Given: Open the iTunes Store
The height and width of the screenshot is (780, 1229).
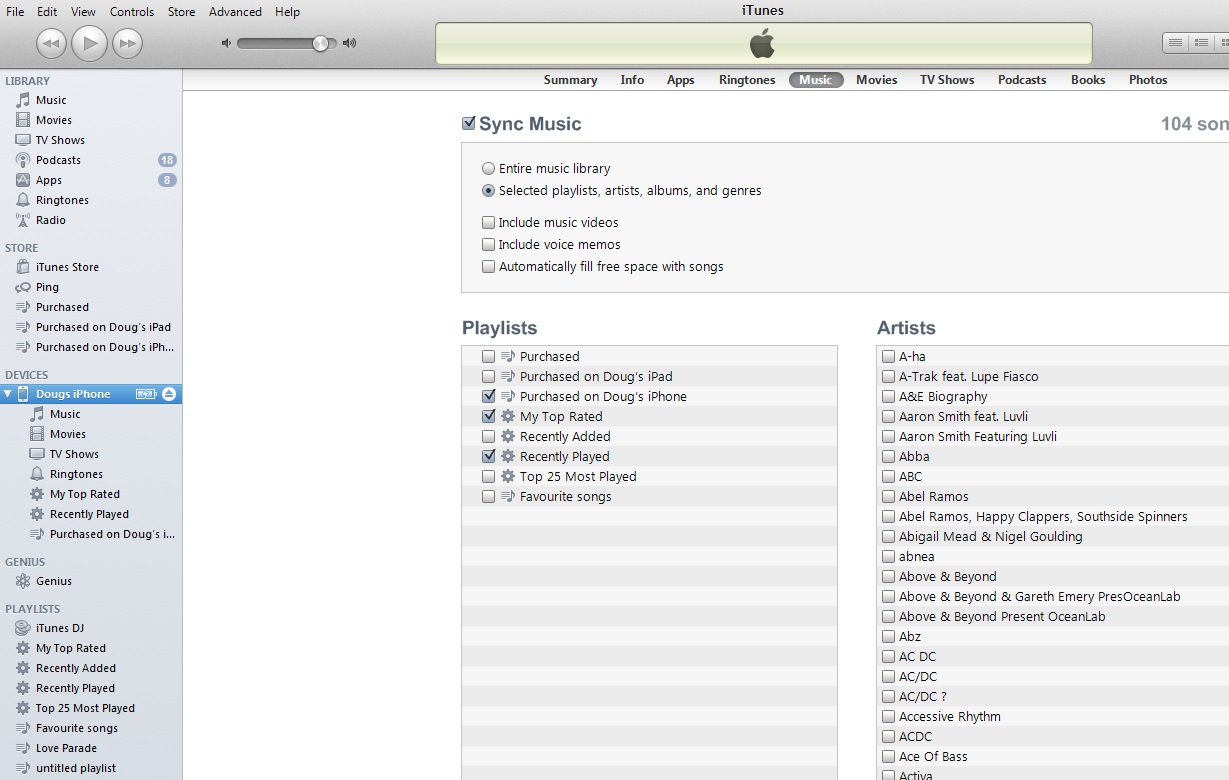Looking at the screenshot, I should (67, 267).
